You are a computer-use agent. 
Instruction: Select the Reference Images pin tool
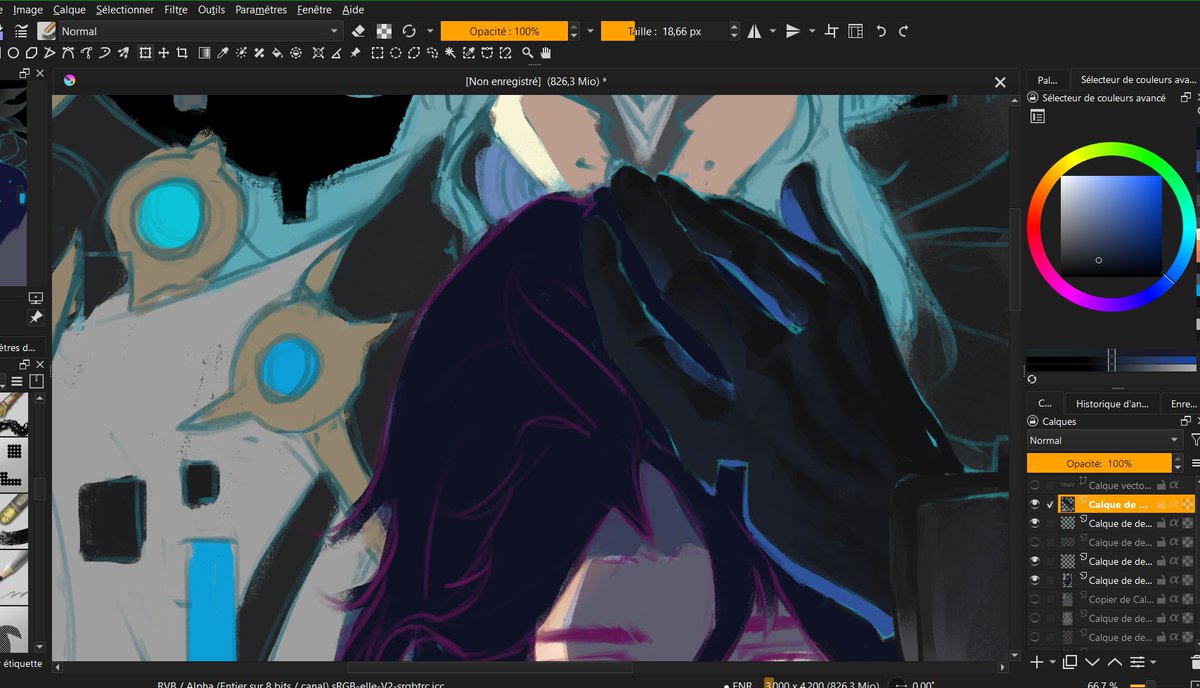coord(355,53)
